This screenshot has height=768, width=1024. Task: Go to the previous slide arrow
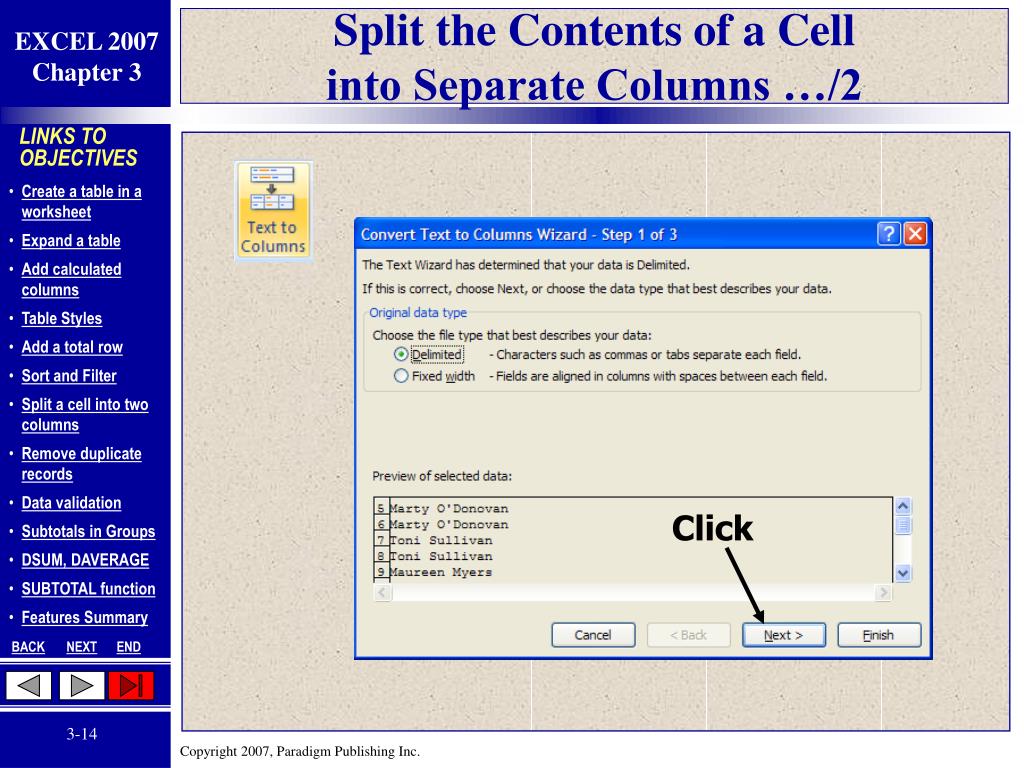29,686
